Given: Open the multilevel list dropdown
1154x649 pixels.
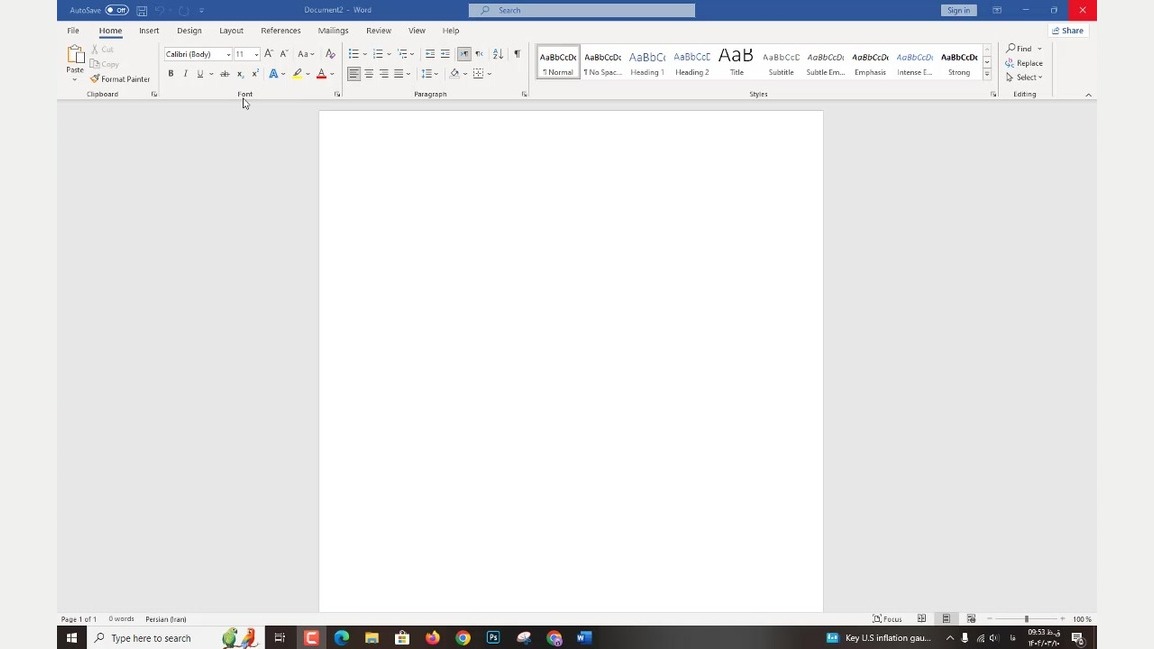Looking at the screenshot, I should point(412,54).
